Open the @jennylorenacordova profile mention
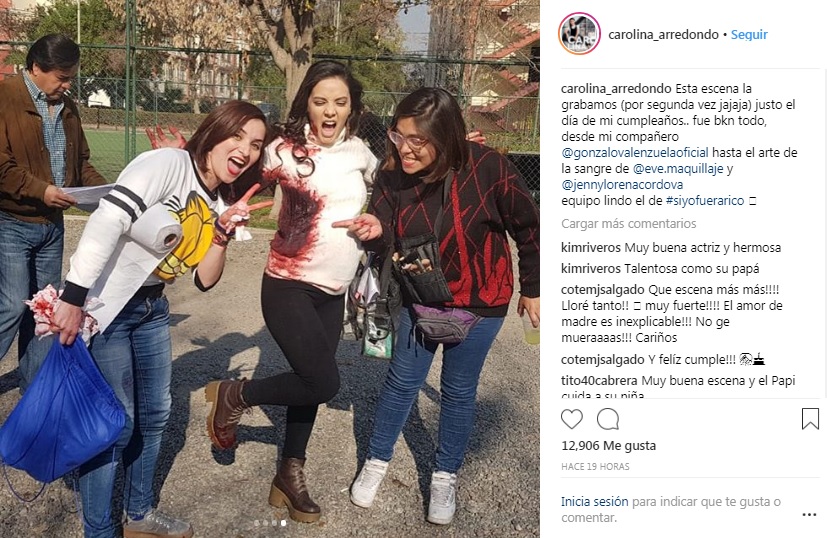This screenshot has height=538, width=827. coord(622,185)
